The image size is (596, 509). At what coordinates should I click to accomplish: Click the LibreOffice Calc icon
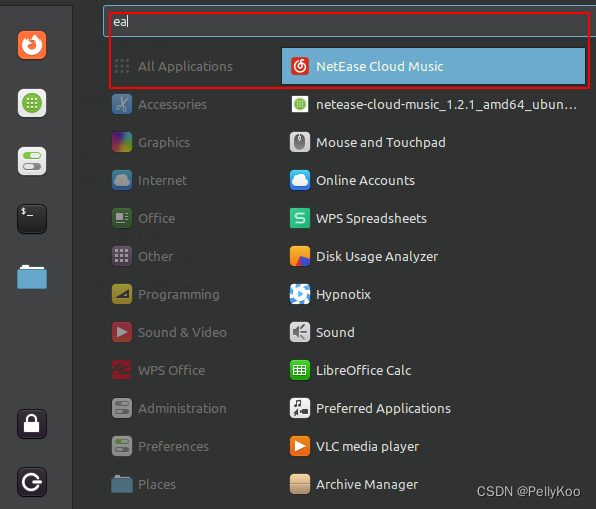click(x=300, y=370)
